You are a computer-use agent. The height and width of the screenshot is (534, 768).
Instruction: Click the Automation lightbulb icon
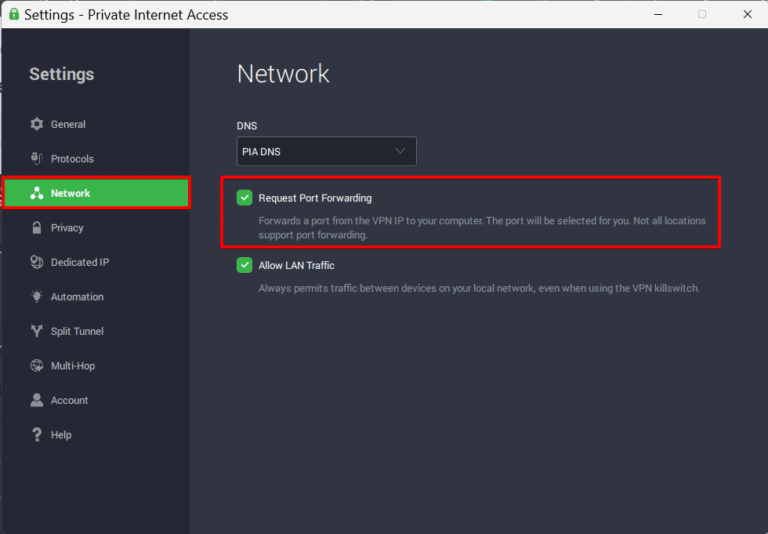[x=37, y=297]
